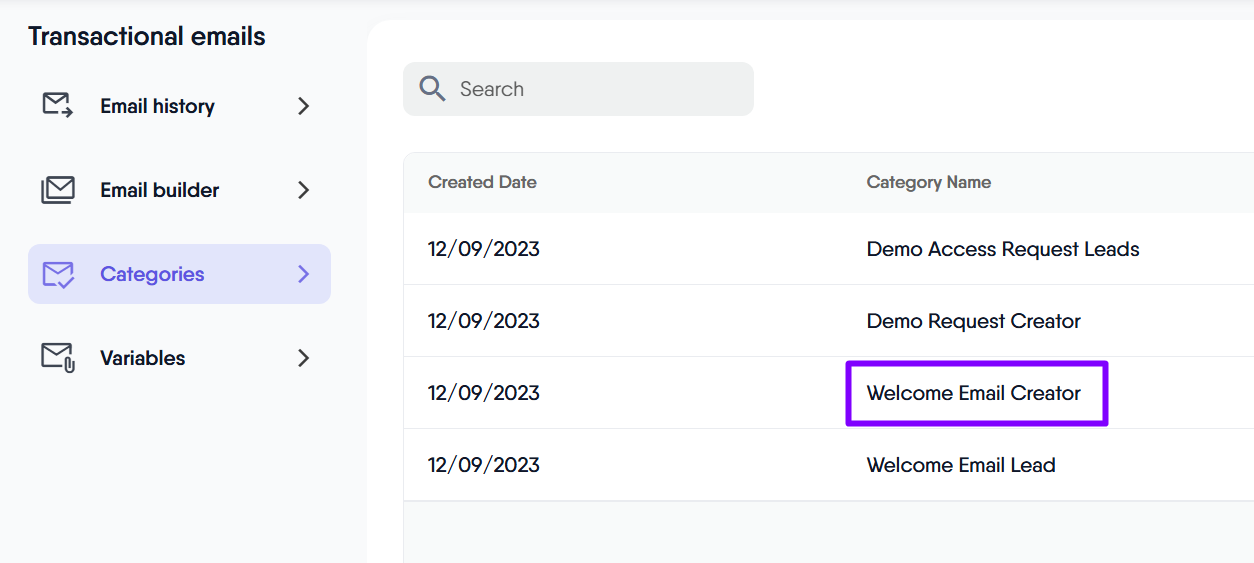Open the Variables menu item

(142, 358)
